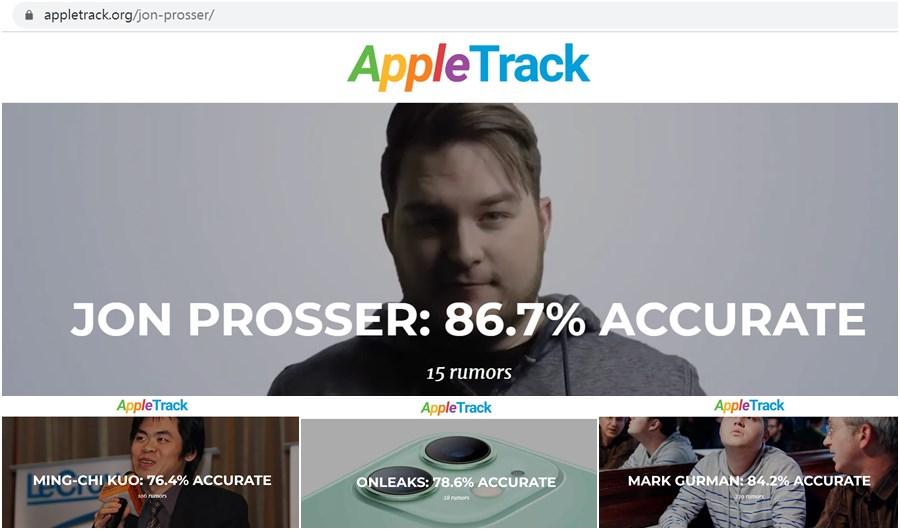Click the padlock icon in address bar
The width and height of the screenshot is (900, 530).
click(29, 16)
